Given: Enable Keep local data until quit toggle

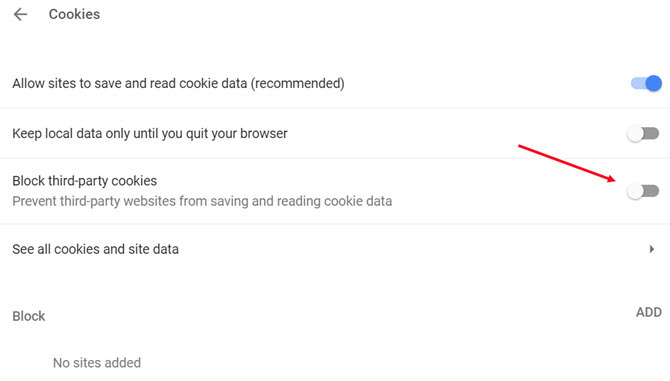Looking at the screenshot, I should (x=643, y=134).
